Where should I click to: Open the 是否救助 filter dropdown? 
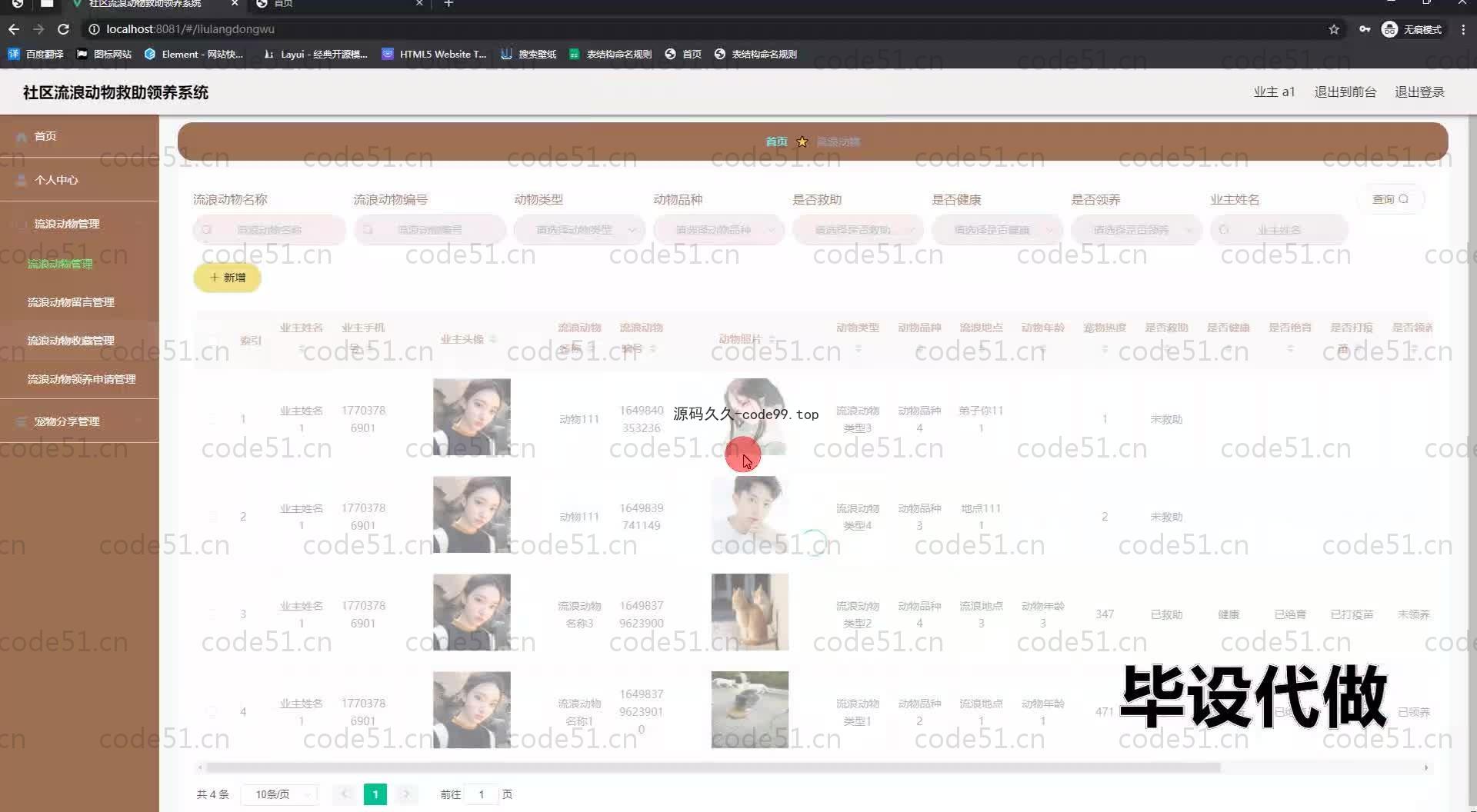pos(858,230)
